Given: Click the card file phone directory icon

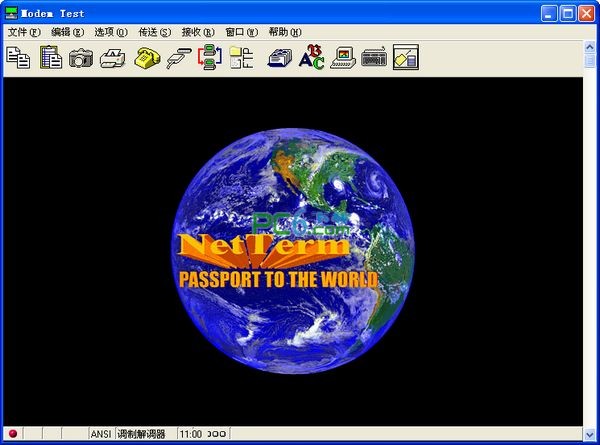Looking at the screenshot, I should [x=280, y=58].
